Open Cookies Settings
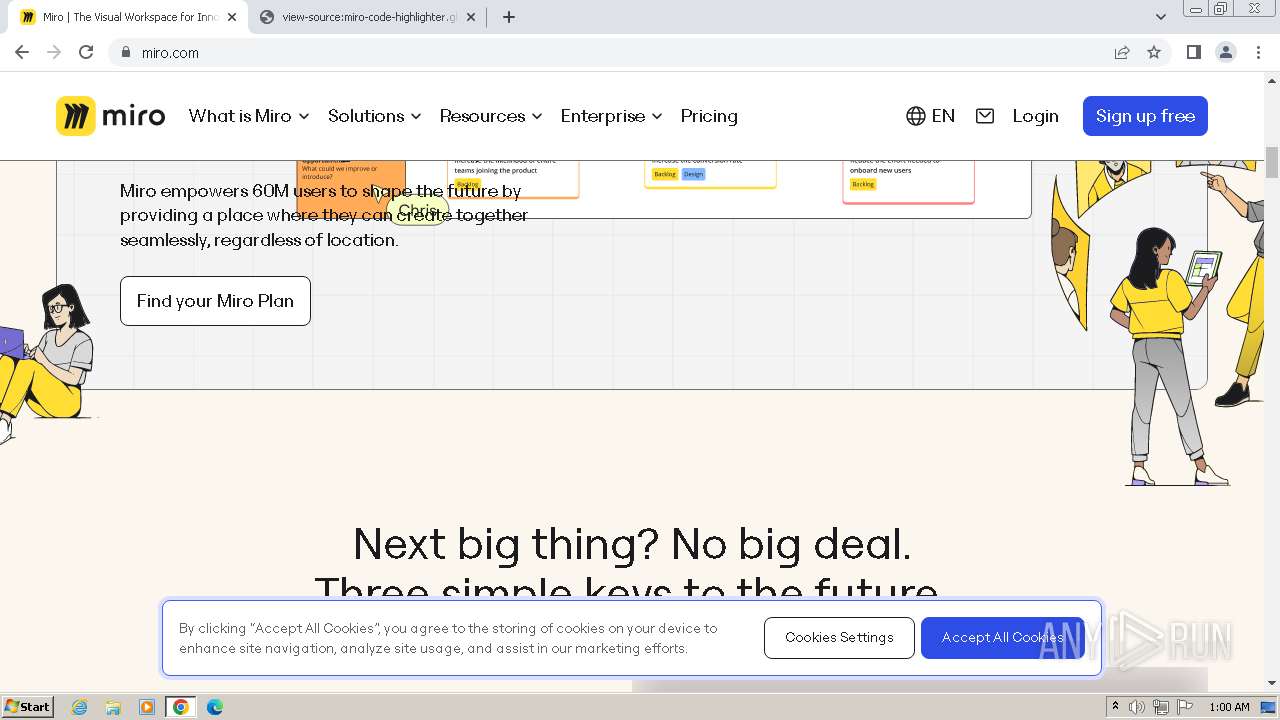Image resolution: width=1280 pixels, height=720 pixels. coord(839,638)
